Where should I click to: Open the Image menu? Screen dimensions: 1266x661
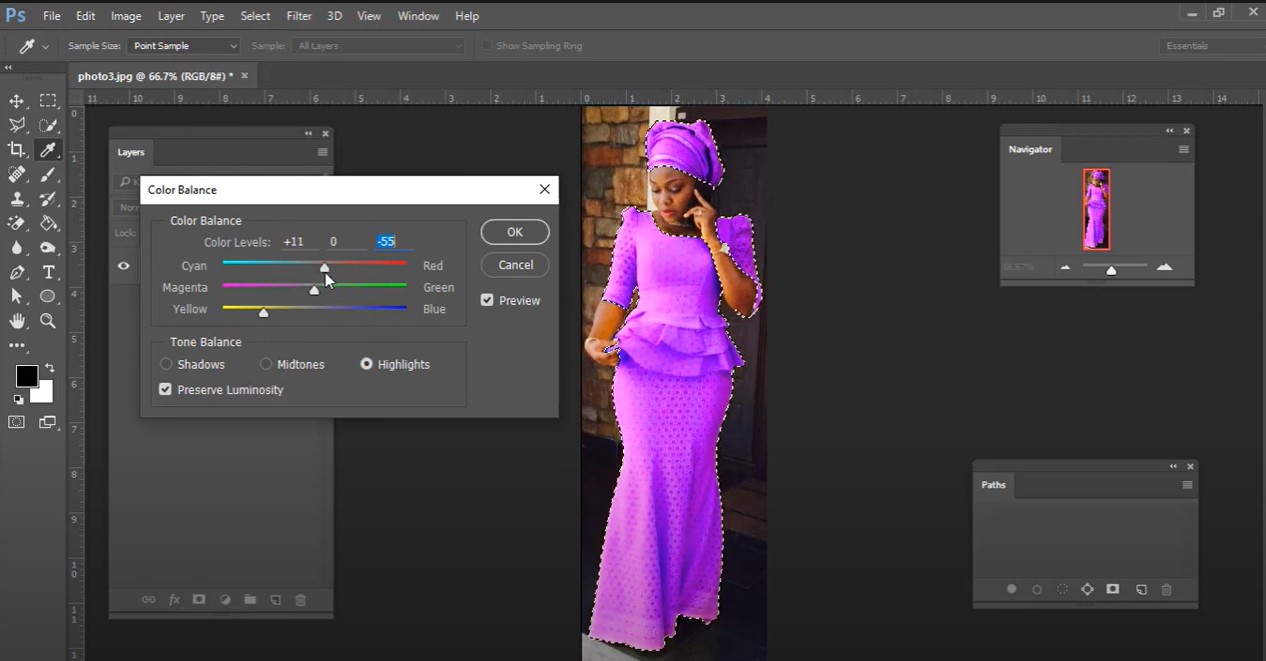tap(126, 16)
